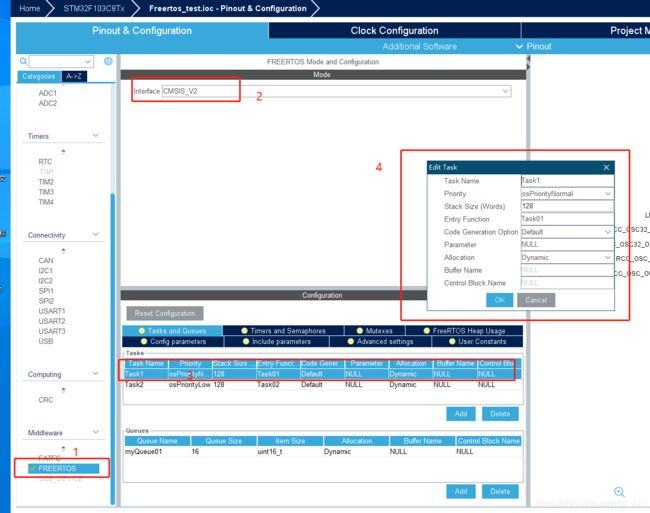
Task: Click Cancel in Edit Task dialog
Action: point(536,300)
